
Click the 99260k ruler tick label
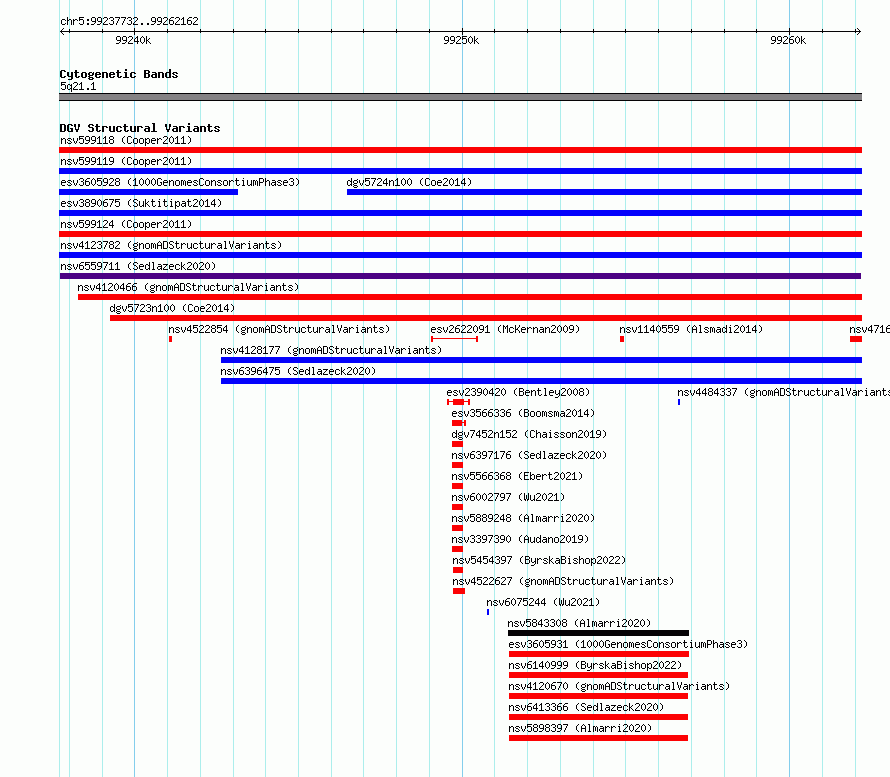tap(788, 40)
